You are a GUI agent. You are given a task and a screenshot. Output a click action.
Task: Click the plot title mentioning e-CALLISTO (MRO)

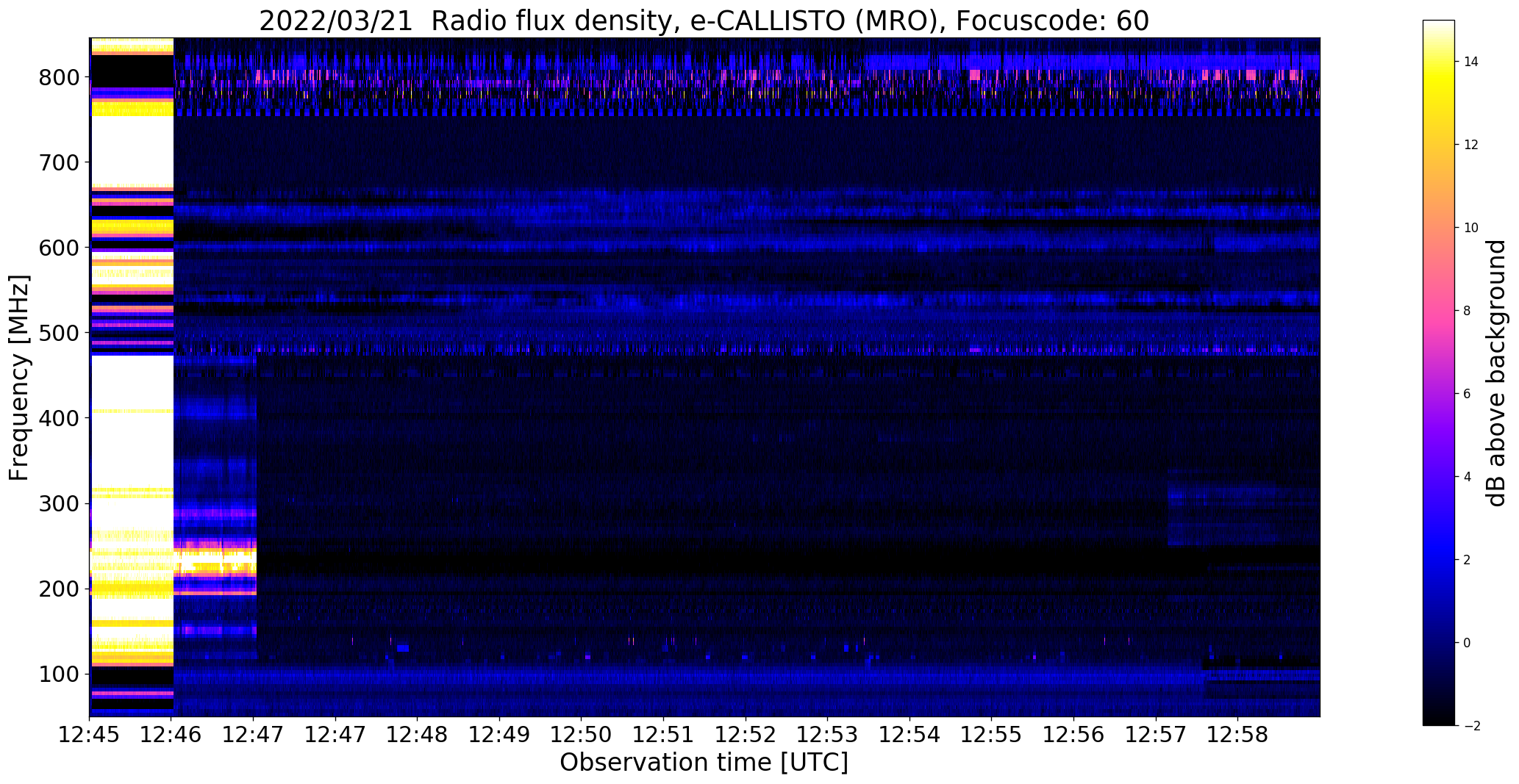(704, 21)
